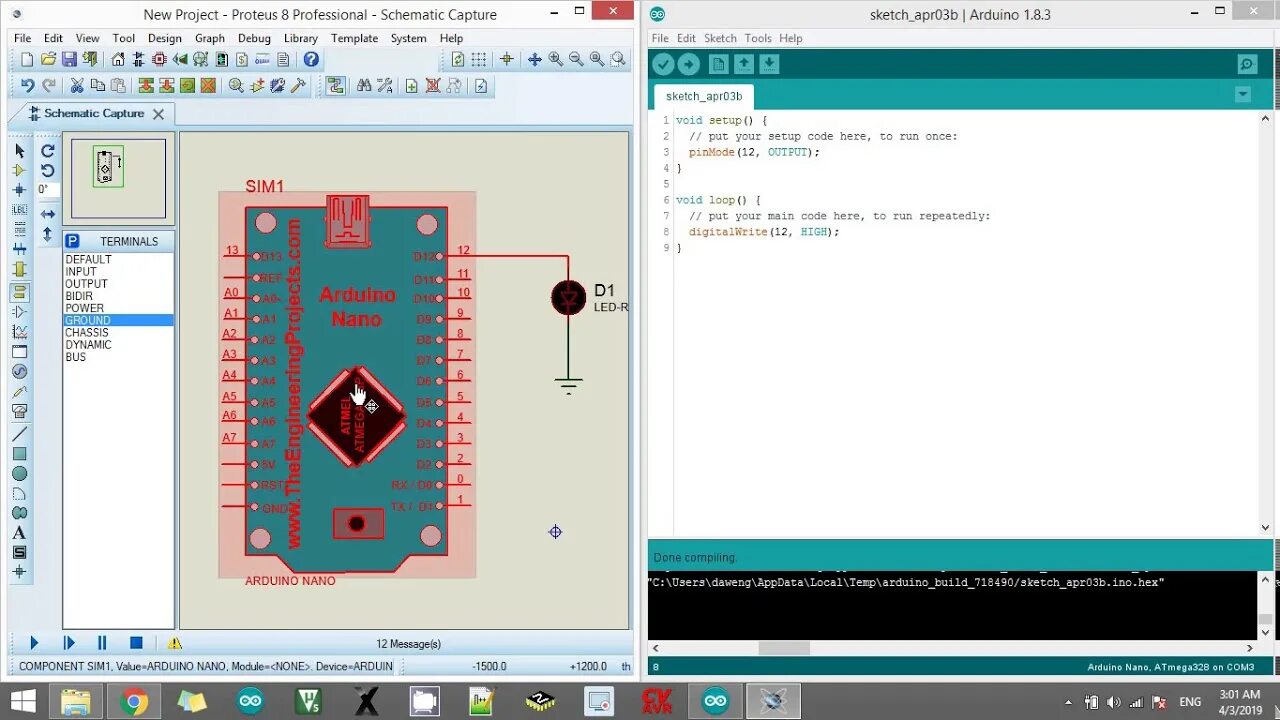Click the Pause simulation button in Proteus
This screenshot has width=1280, height=720.
[102, 643]
